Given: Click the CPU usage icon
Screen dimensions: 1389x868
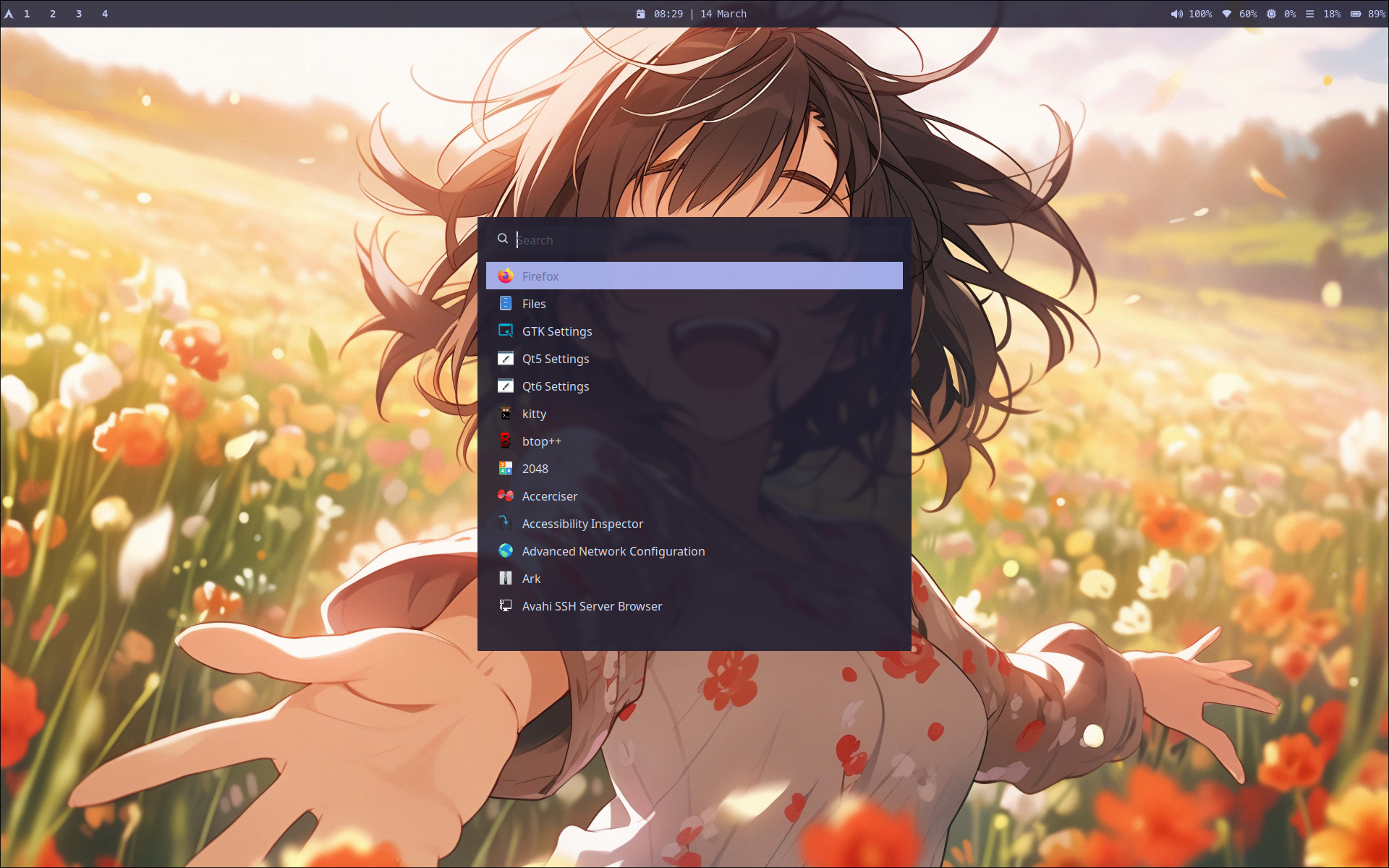Looking at the screenshot, I should [x=1271, y=14].
